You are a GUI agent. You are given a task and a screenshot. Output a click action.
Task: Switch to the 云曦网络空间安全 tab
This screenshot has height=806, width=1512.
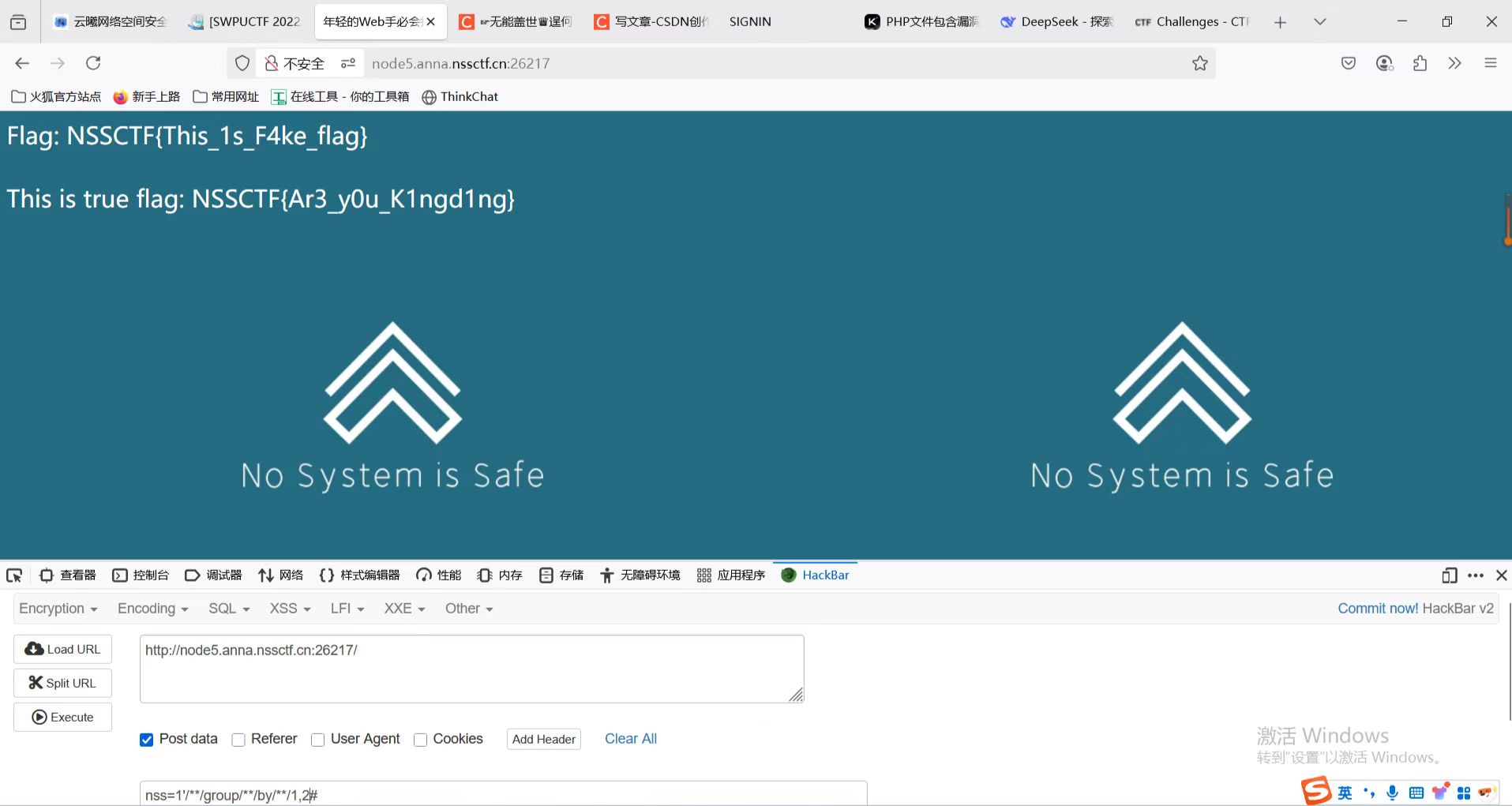pyautogui.click(x=111, y=22)
